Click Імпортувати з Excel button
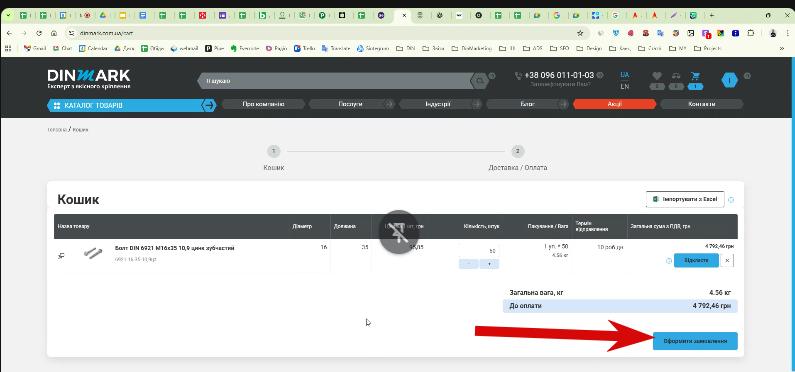The height and width of the screenshot is (372, 795). point(685,199)
